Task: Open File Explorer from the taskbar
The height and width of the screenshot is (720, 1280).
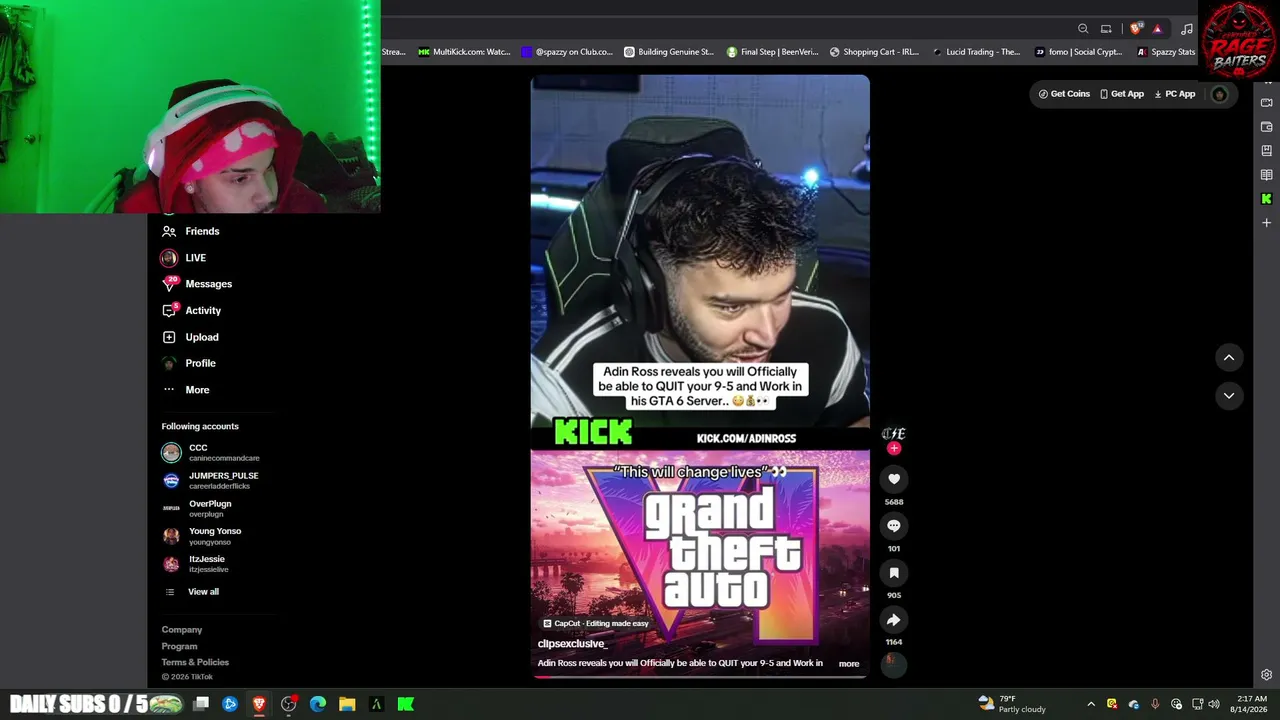Action: (x=347, y=704)
